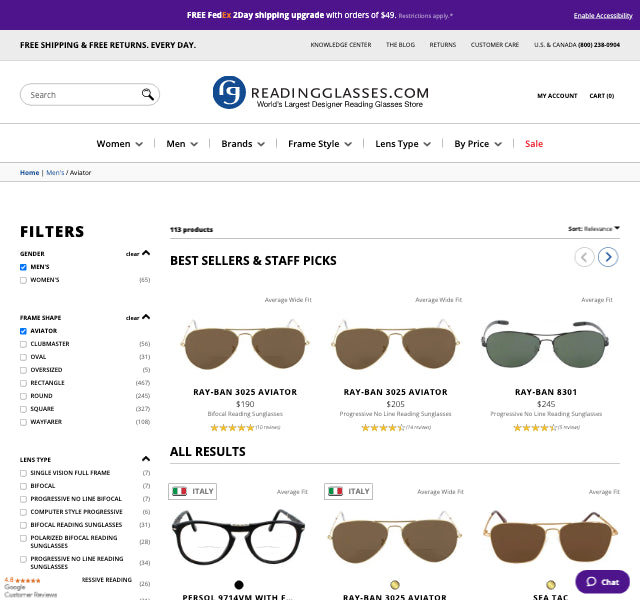Viewport: 640px width, 600px height.
Task: Open Customer Care page
Action: click(x=495, y=44)
